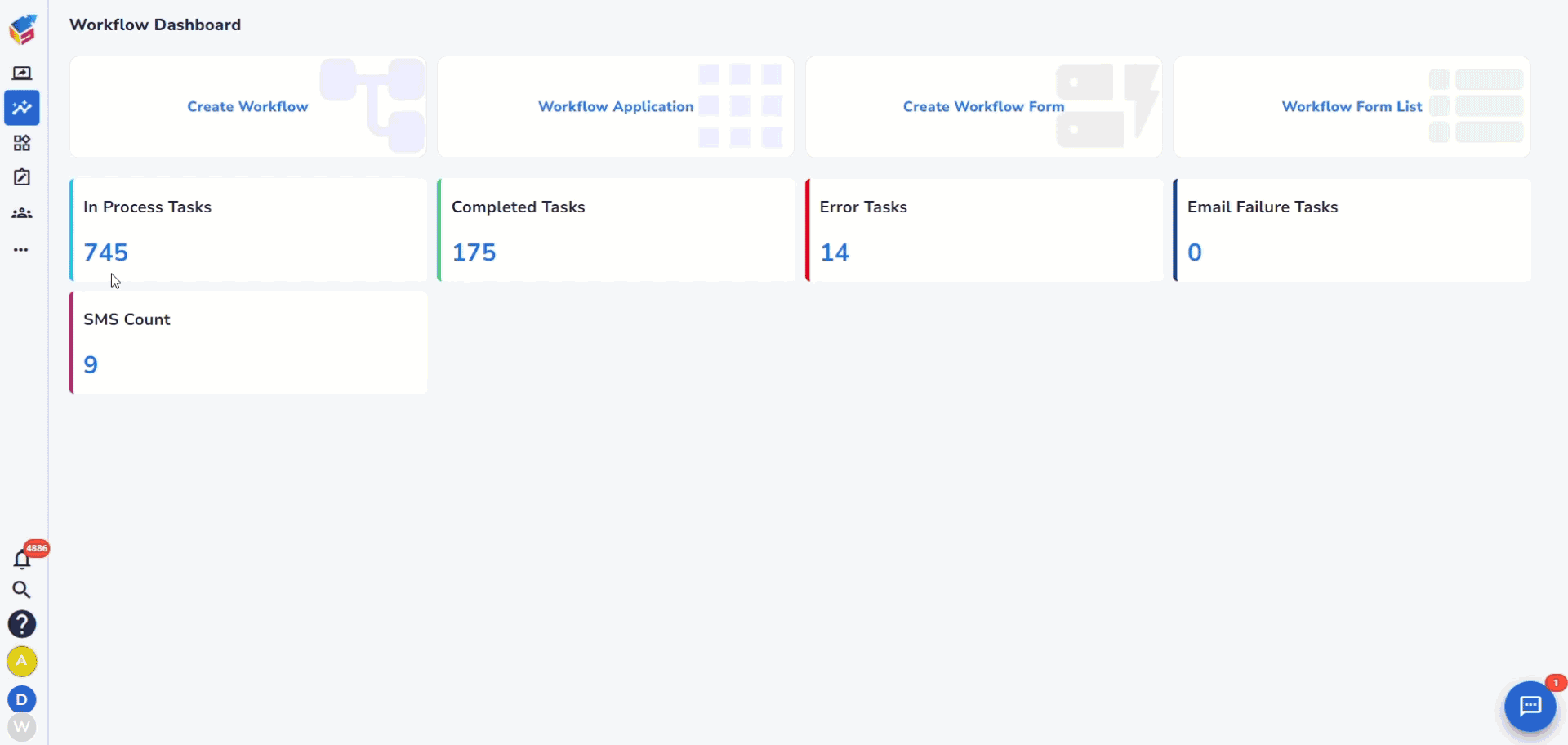Select the Workflow Dashboard heading
Viewport: 1568px width, 745px height.
click(x=155, y=25)
